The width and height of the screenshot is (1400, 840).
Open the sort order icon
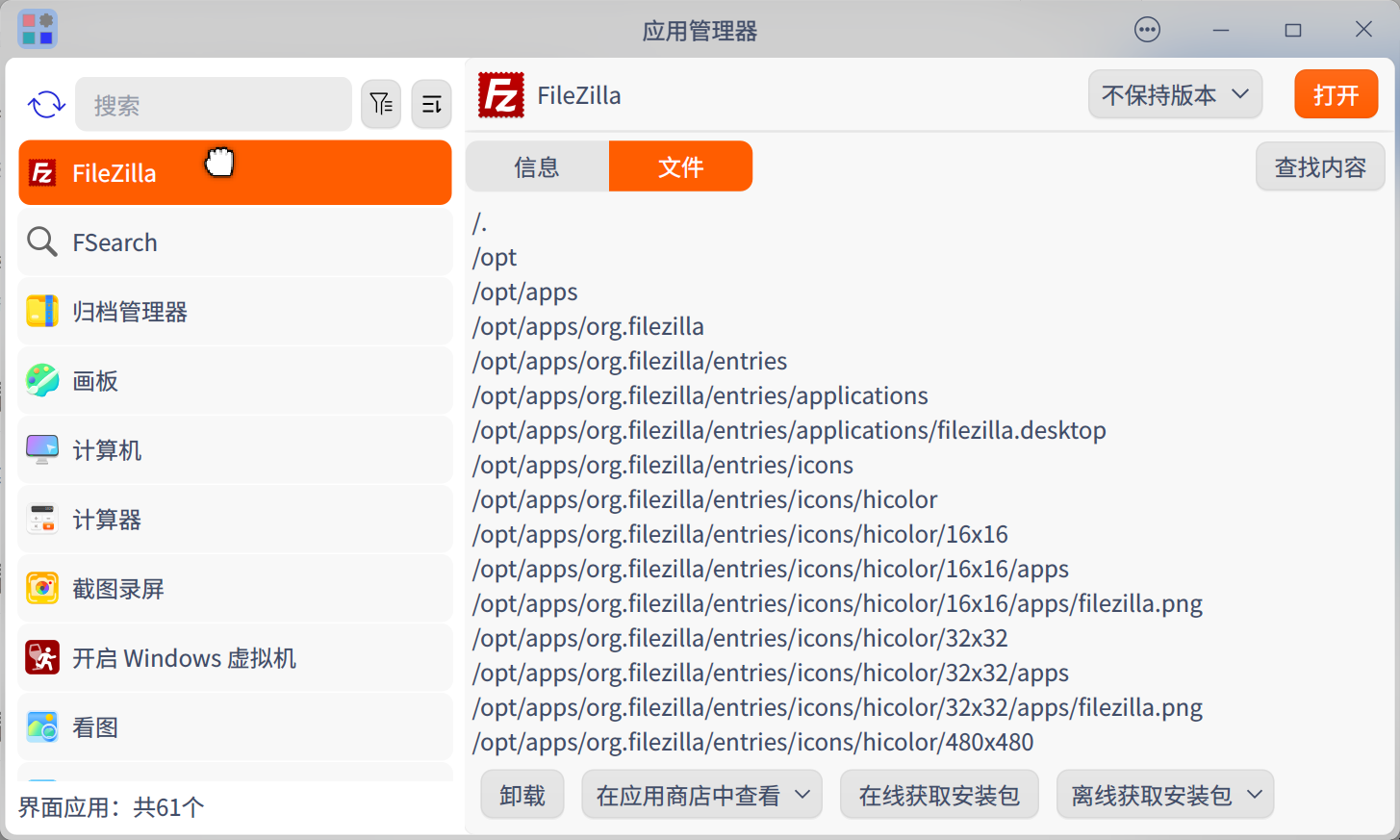tap(432, 104)
